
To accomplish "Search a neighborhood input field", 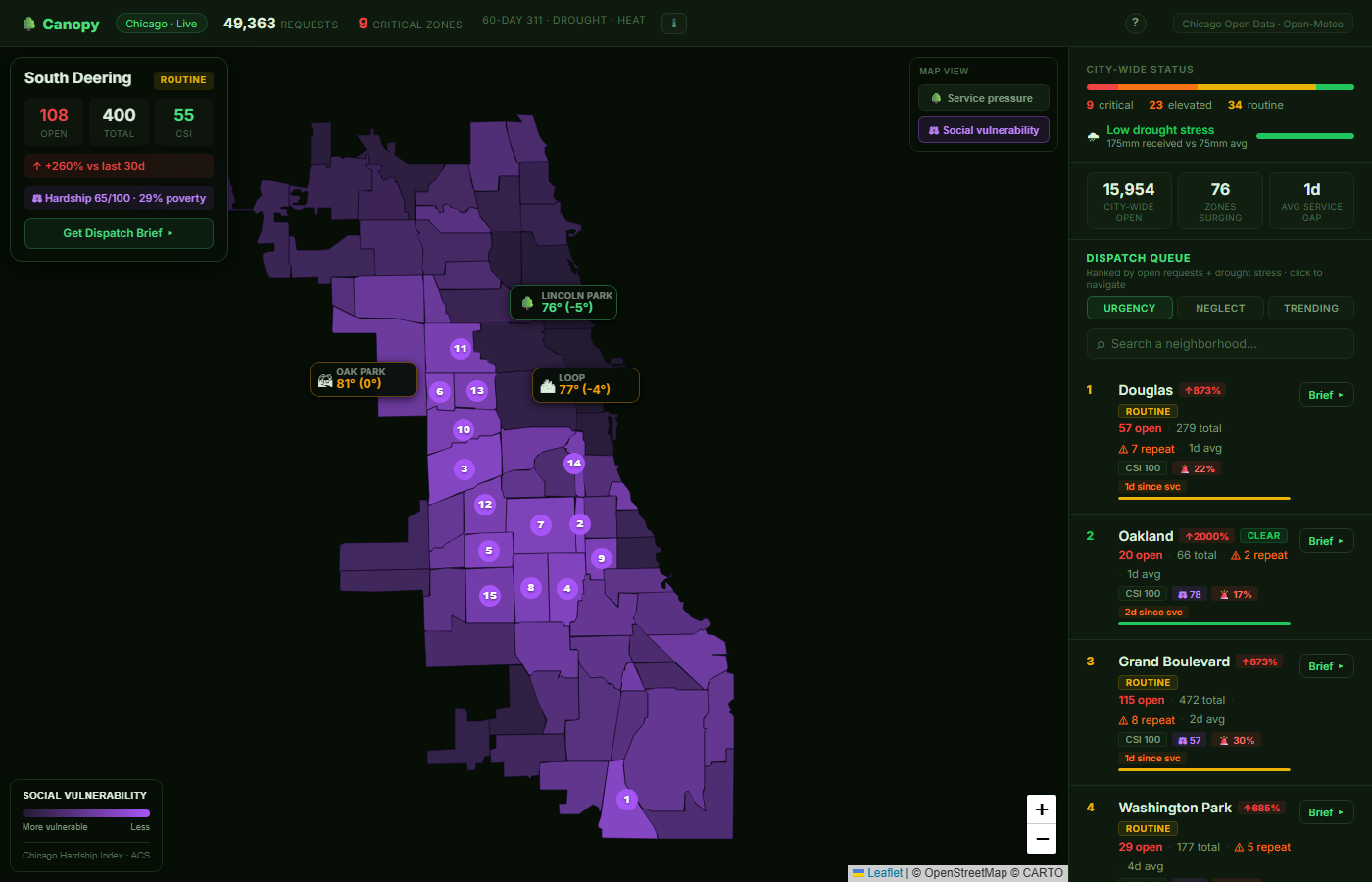I will (1220, 344).
